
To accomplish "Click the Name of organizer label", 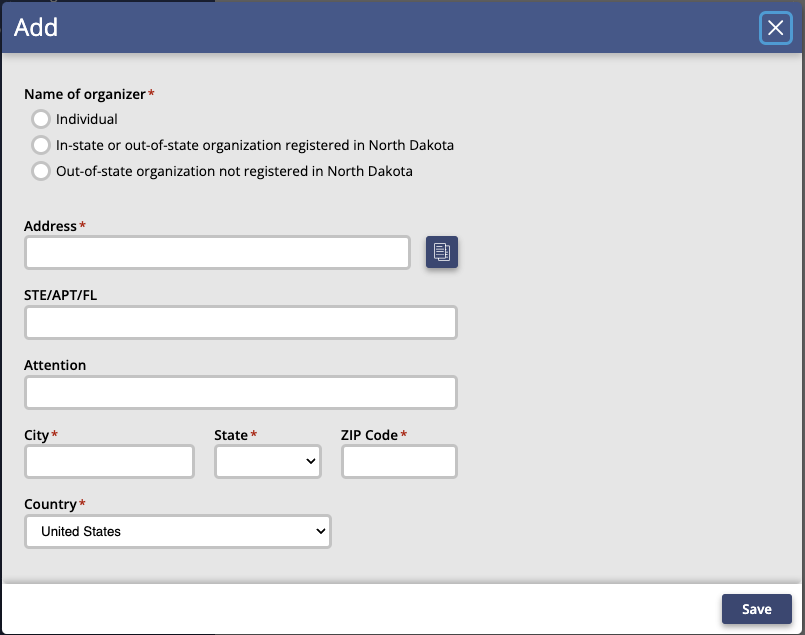I will click(x=85, y=94).
